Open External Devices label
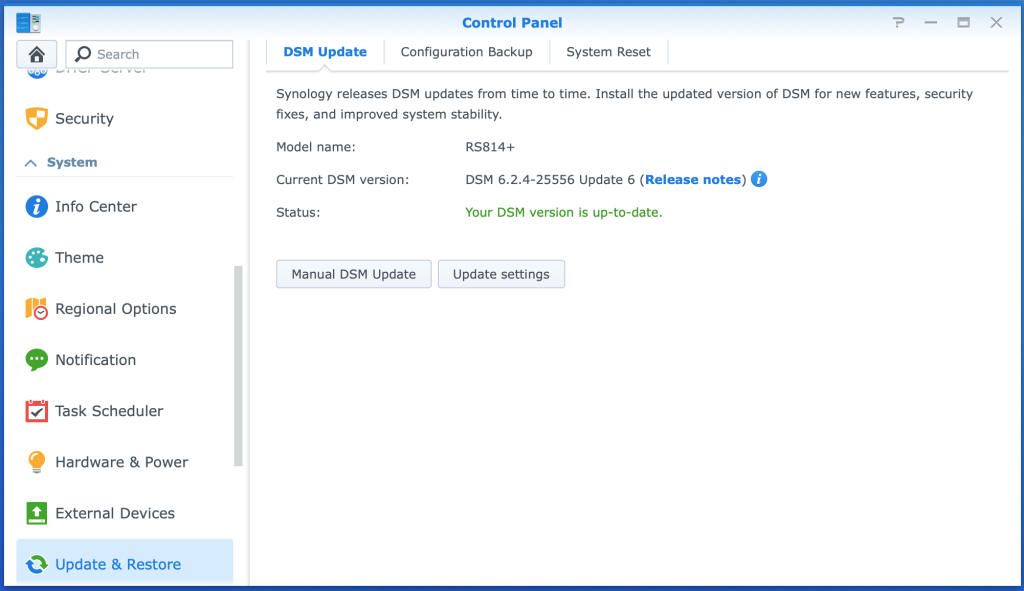This screenshot has width=1024, height=591. [115, 513]
